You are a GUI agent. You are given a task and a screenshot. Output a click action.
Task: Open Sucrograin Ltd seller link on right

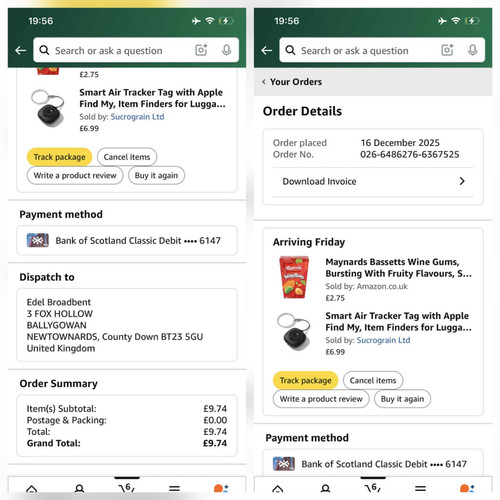383,340
